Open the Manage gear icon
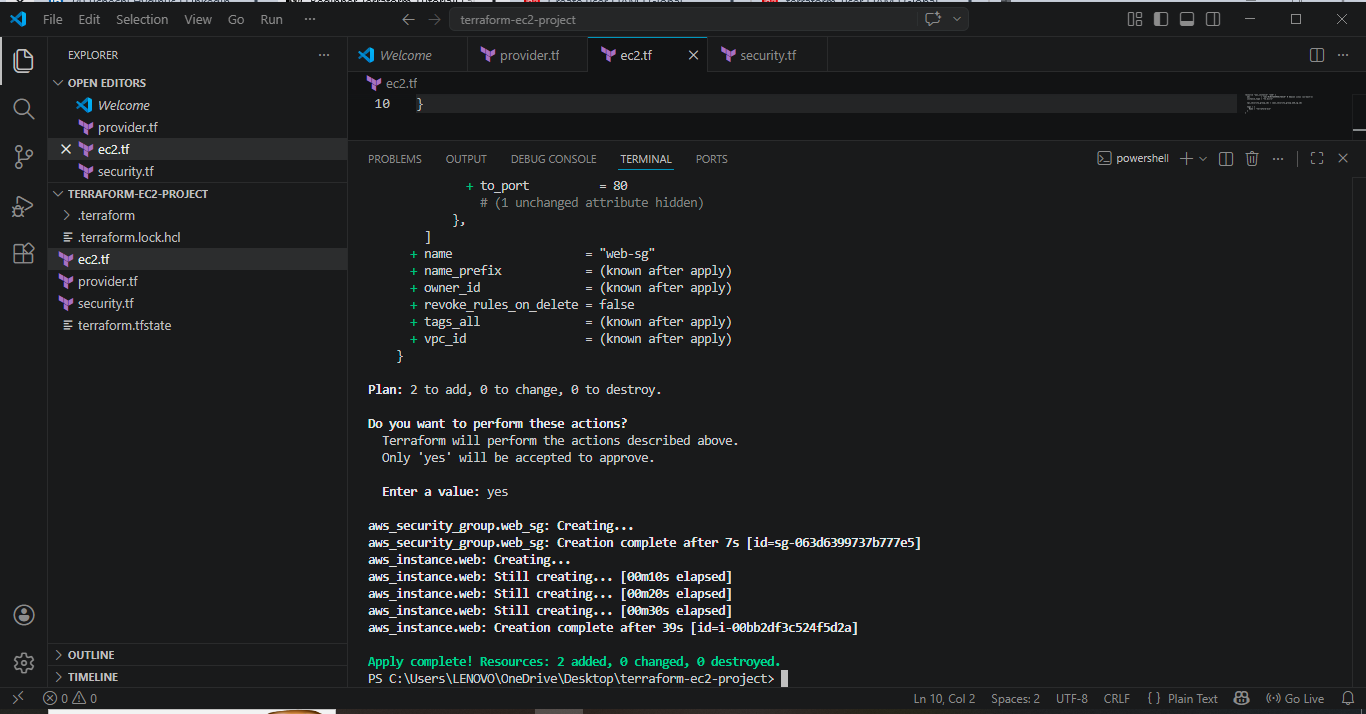 (x=24, y=663)
